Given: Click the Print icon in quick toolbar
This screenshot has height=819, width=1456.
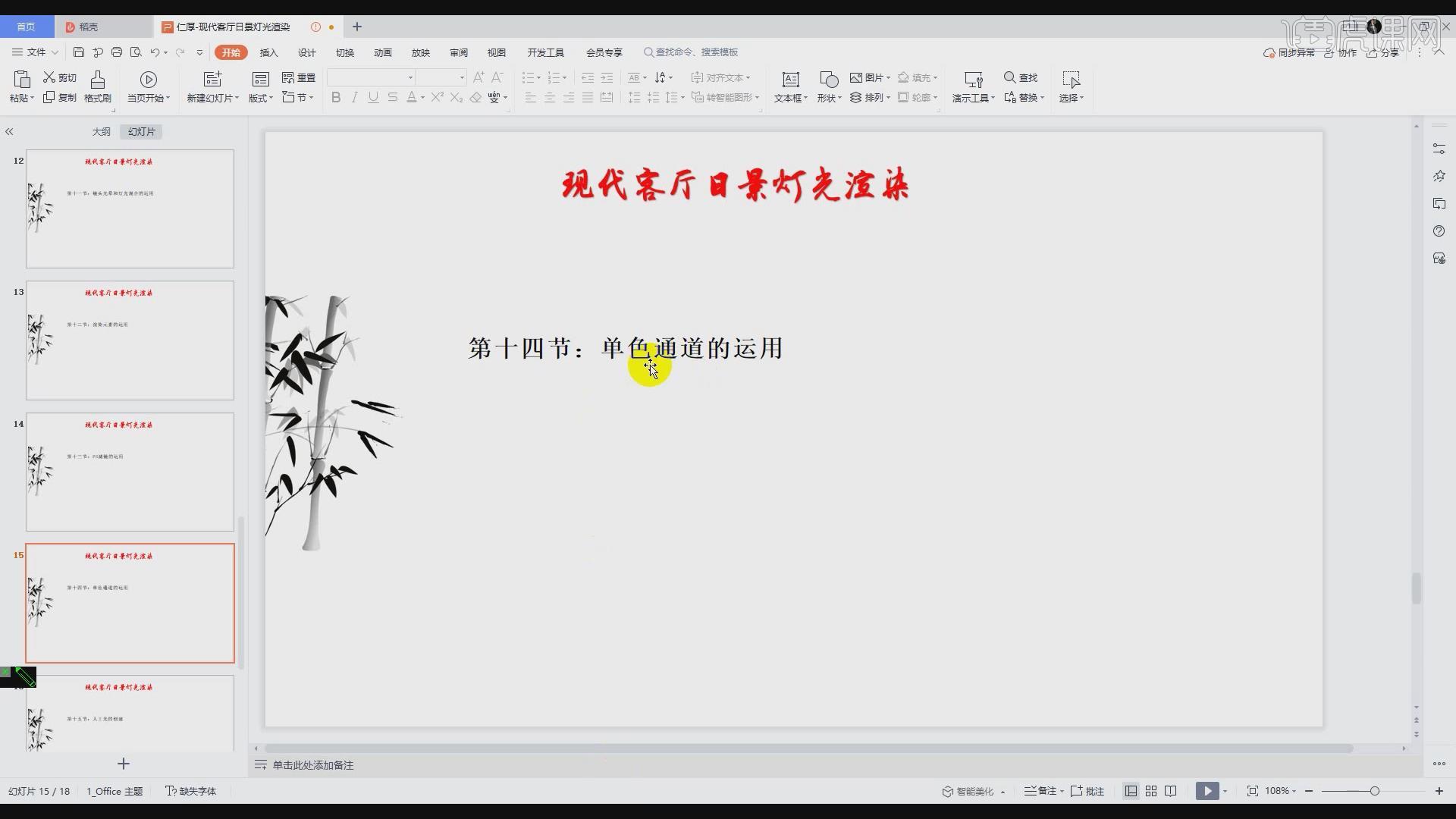Looking at the screenshot, I should [117, 52].
